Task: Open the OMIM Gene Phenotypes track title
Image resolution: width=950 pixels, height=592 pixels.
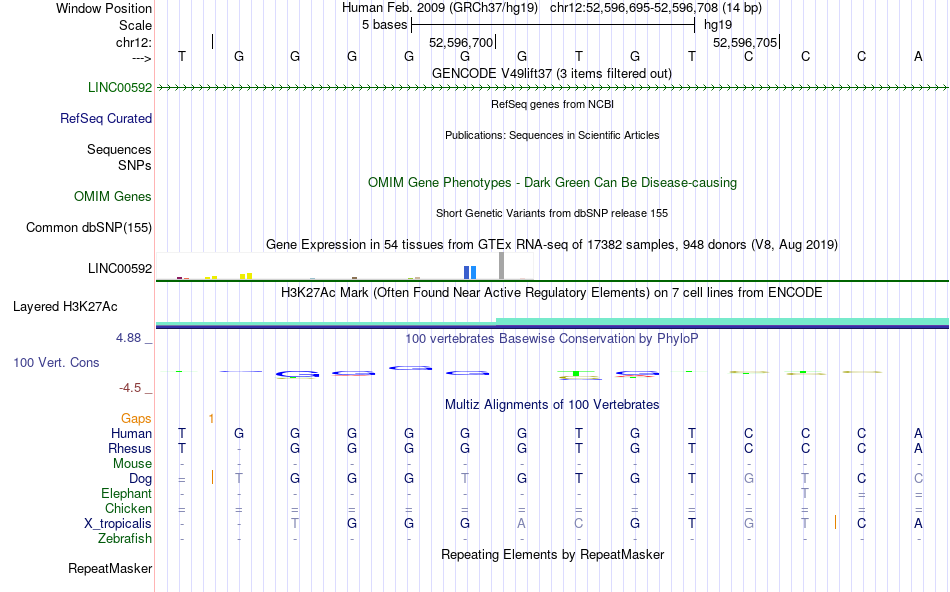Action: point(552,182)
